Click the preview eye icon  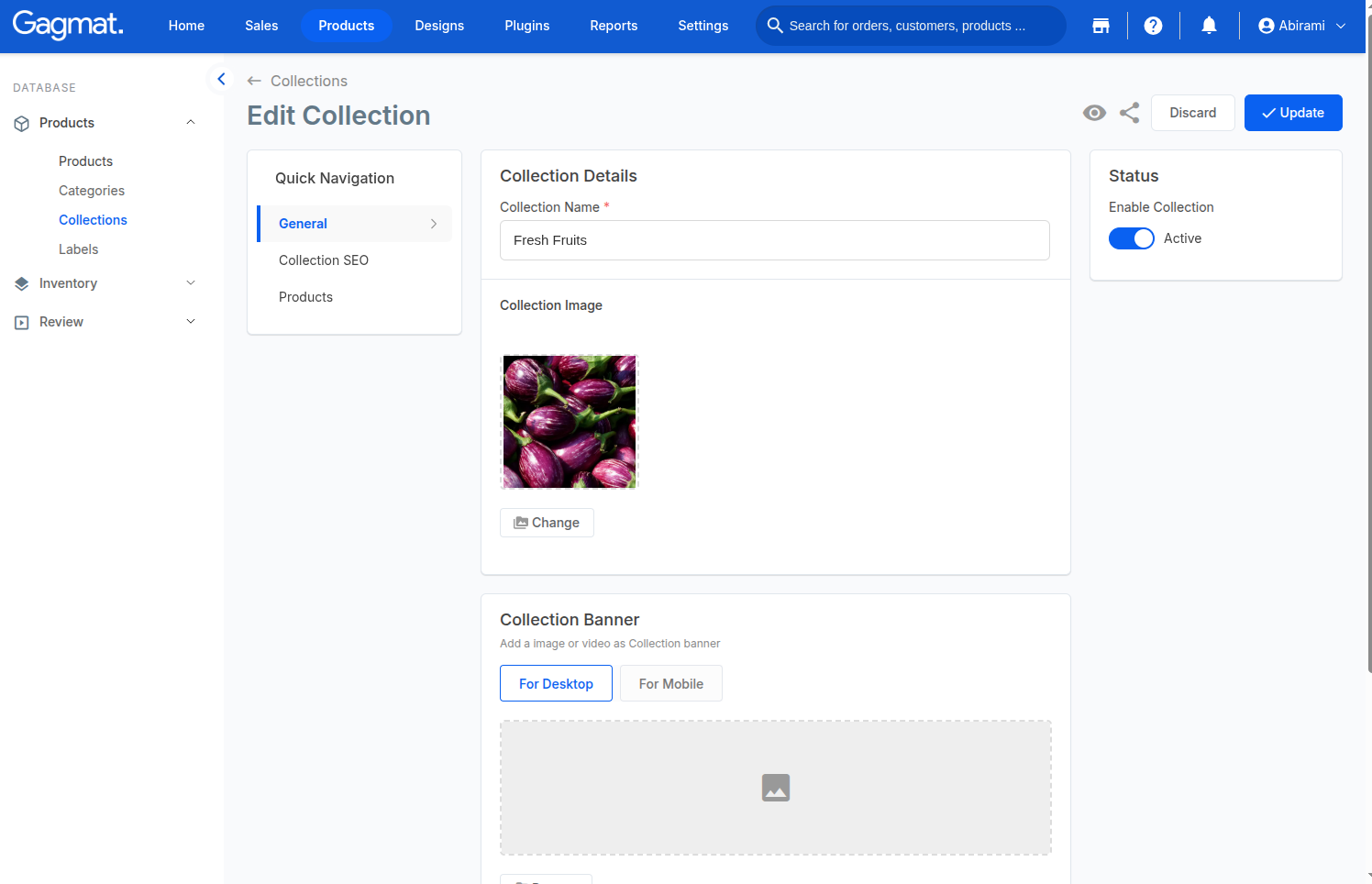[1094, 113]
